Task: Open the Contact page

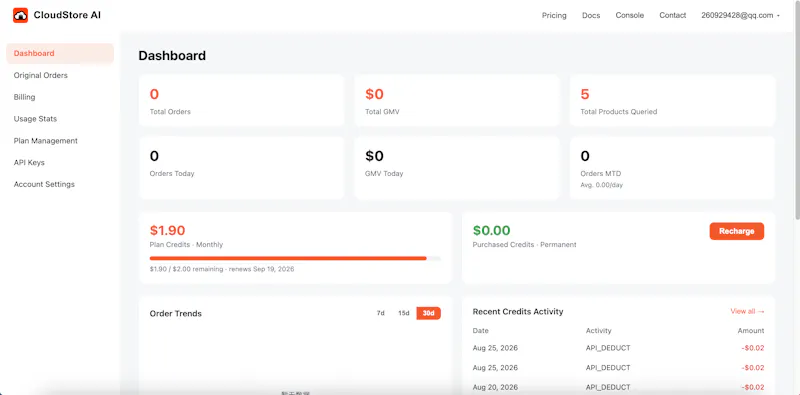Action: [x=672, y=15]
